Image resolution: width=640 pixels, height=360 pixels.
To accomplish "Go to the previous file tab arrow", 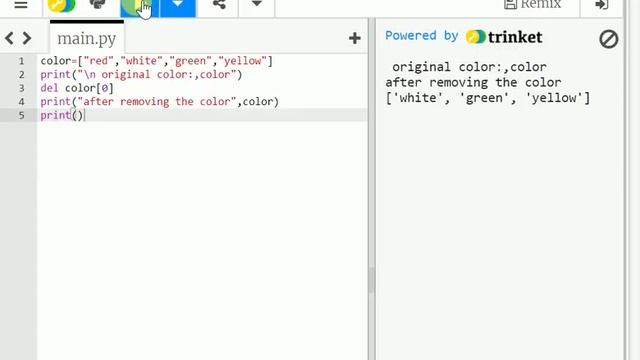I will pos(9,38).
